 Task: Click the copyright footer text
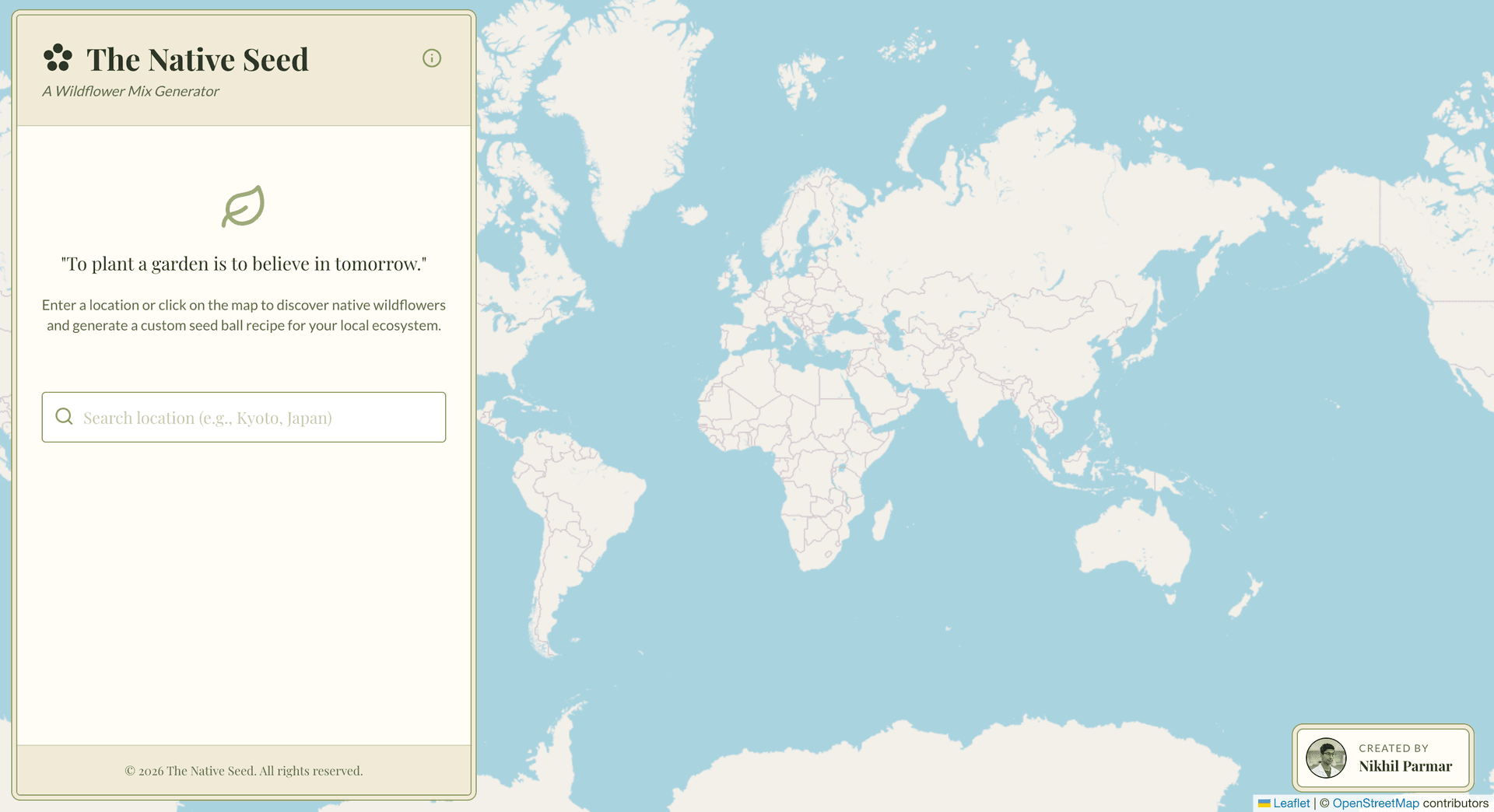pyautogui.click(x=244, y=770)
